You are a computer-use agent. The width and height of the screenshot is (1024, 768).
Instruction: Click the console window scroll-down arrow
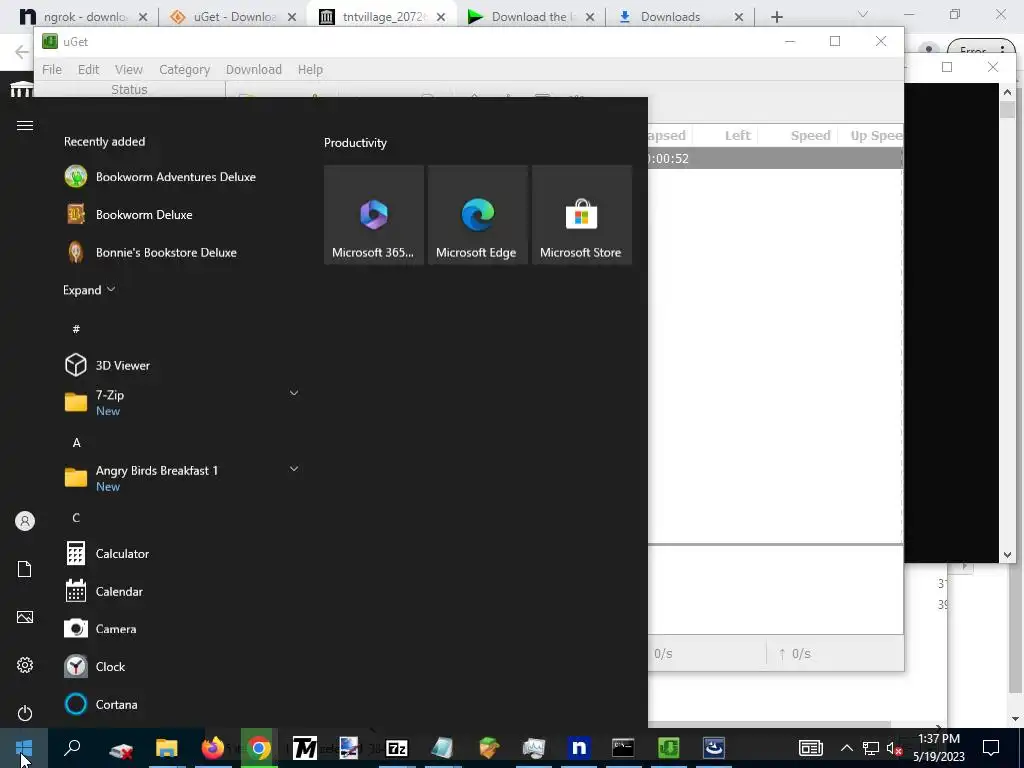pyautogui.click(x=1007, y=555)
